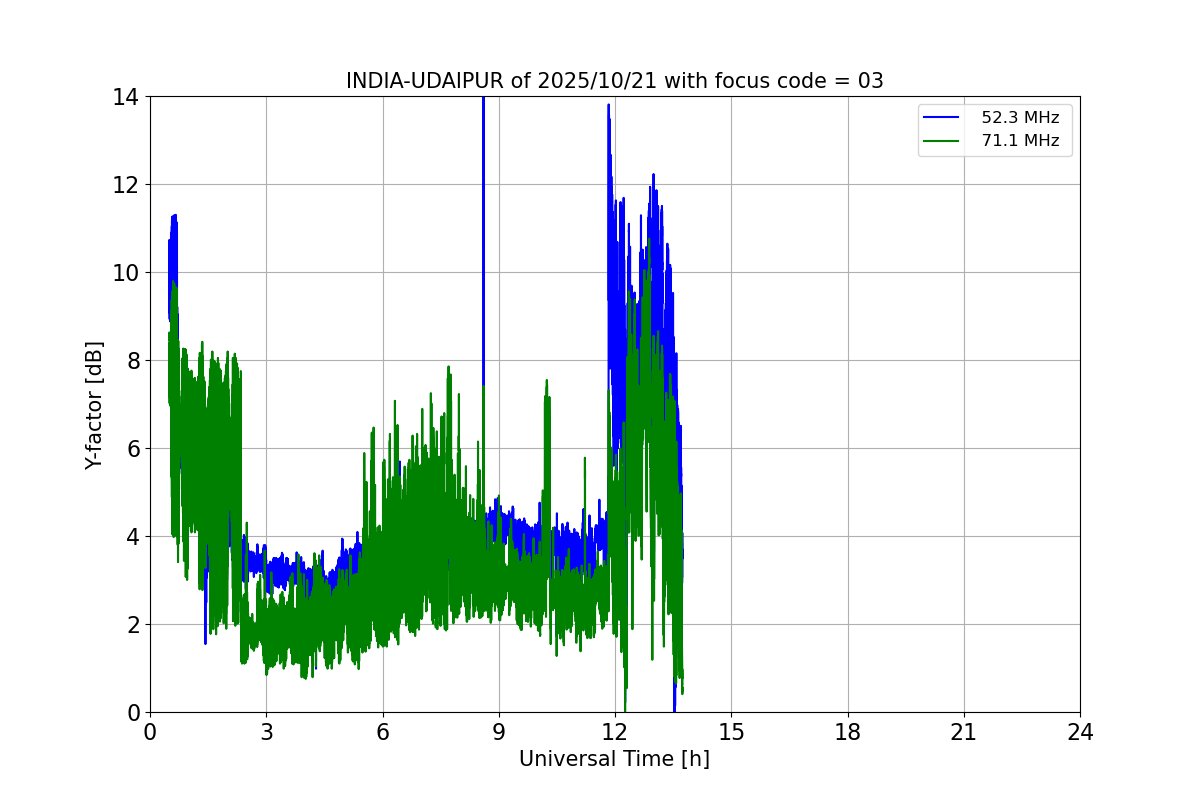This screenshot has width=1200, height=800.
Task: Click the '71.1 MHz' legend label
Action: pos(1020,141)
